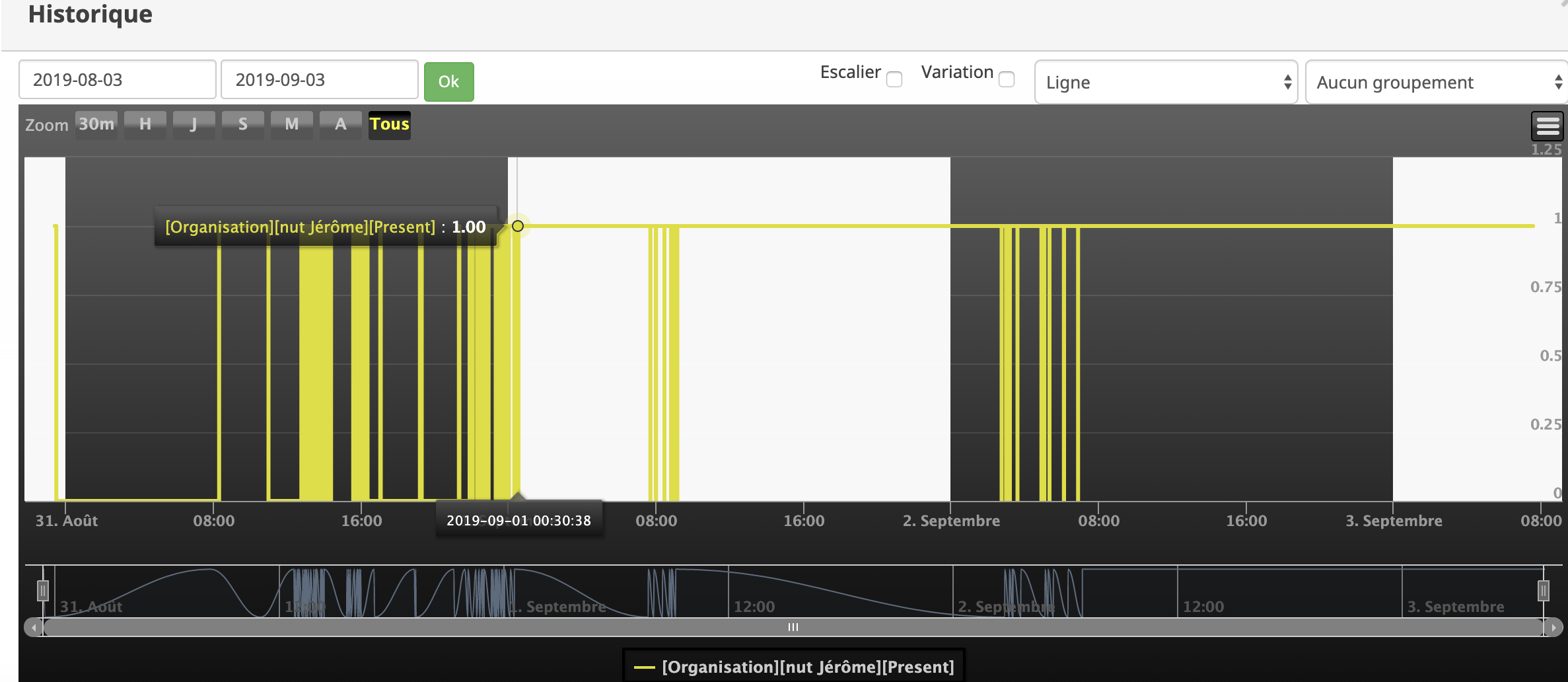Select the M zoom range

coord(292,124)
